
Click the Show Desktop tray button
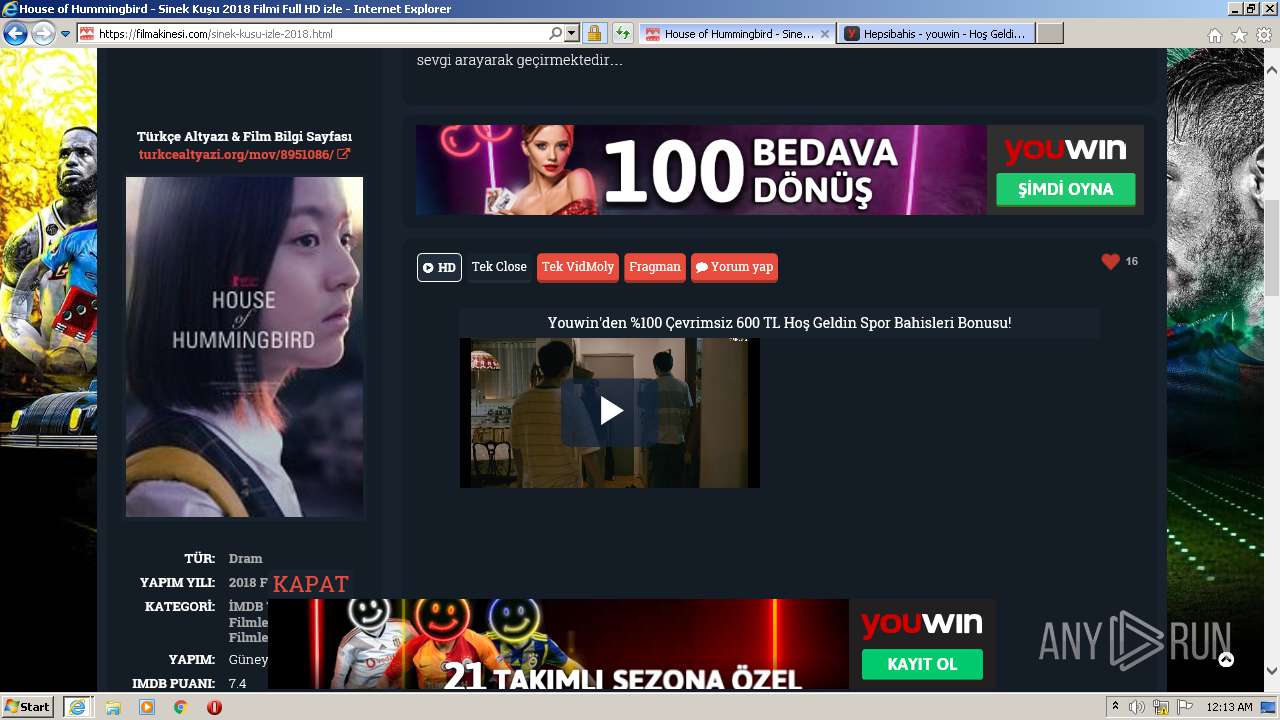(1269, 707)
